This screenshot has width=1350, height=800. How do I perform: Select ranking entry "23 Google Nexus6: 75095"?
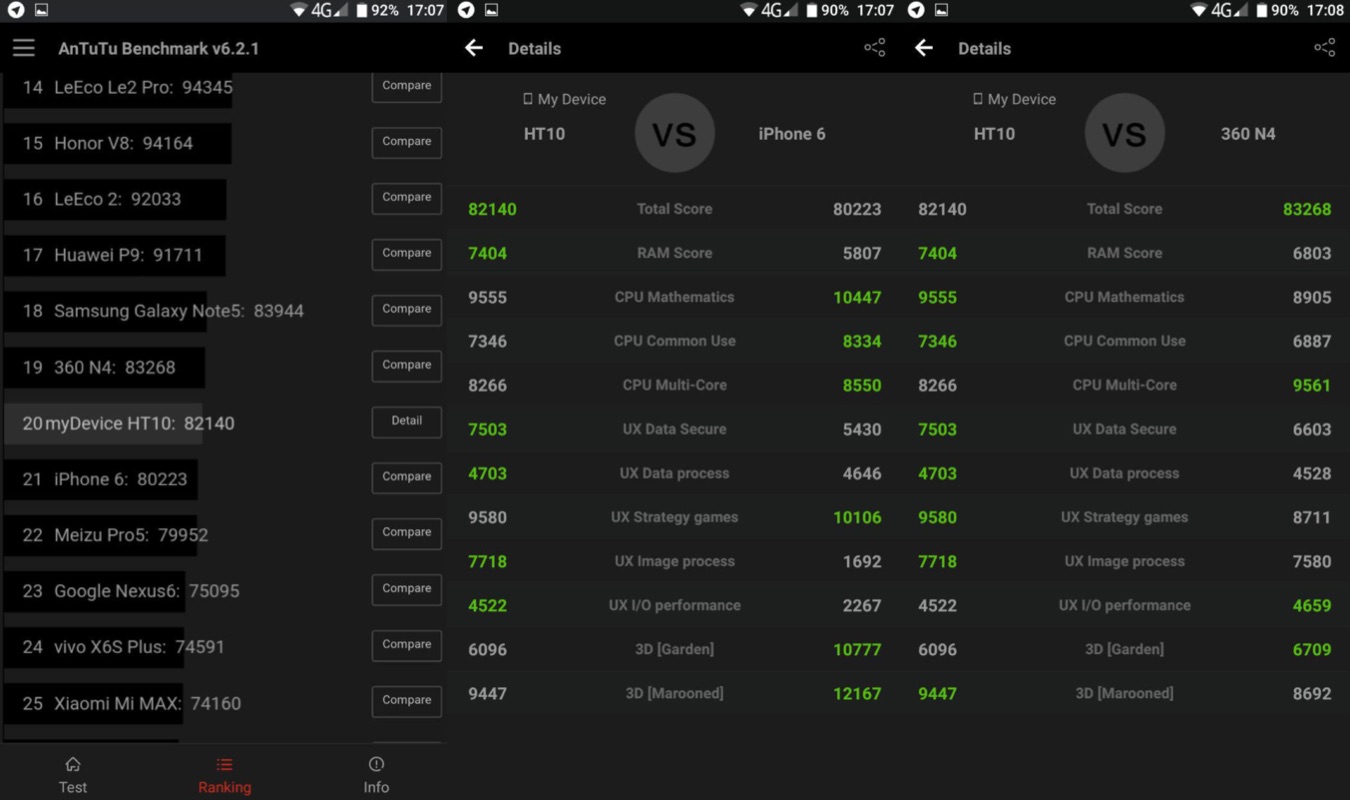131,591
